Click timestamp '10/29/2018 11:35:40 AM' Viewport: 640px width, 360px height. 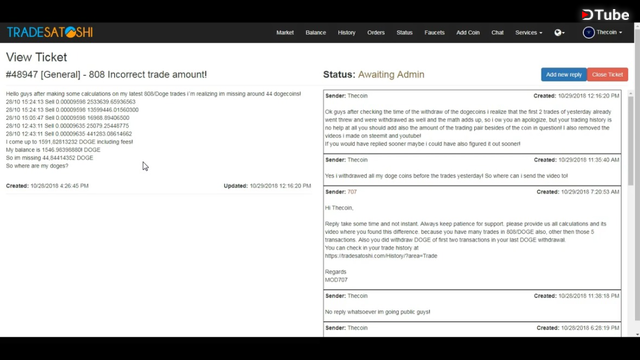point(589,160)
